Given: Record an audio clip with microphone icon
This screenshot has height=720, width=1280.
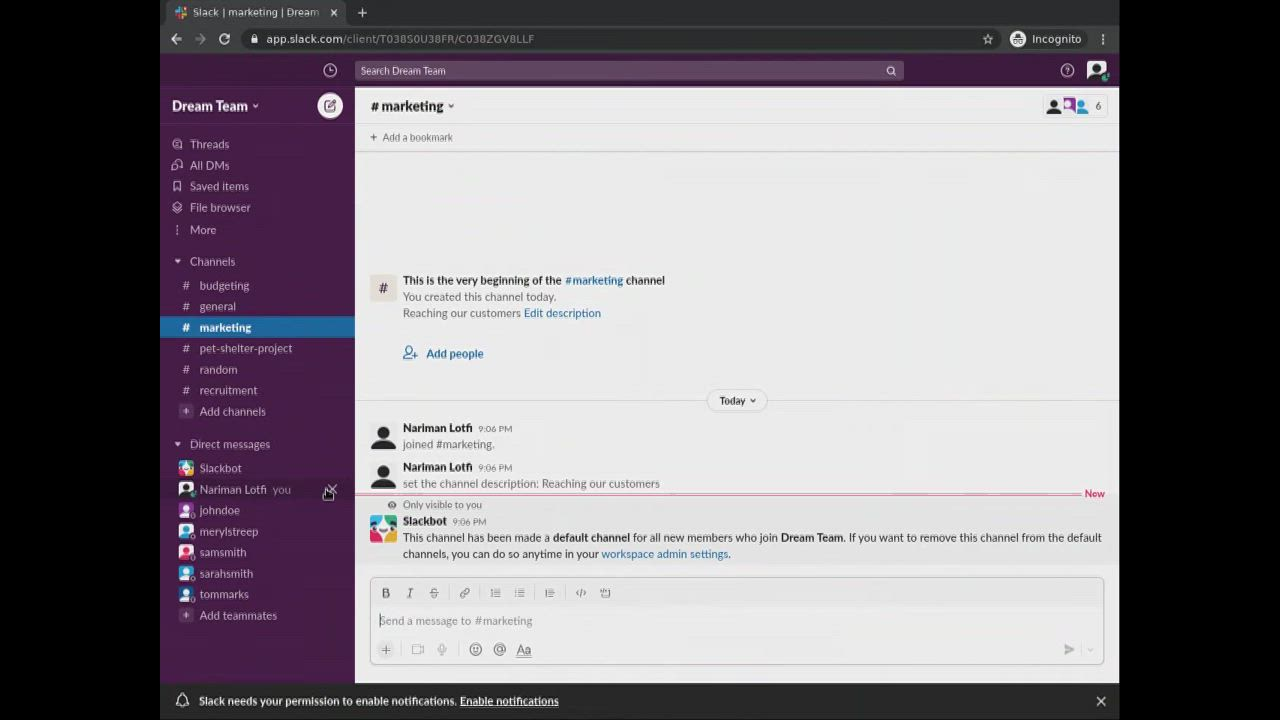Looking at the screenshot, I should 442,650.
